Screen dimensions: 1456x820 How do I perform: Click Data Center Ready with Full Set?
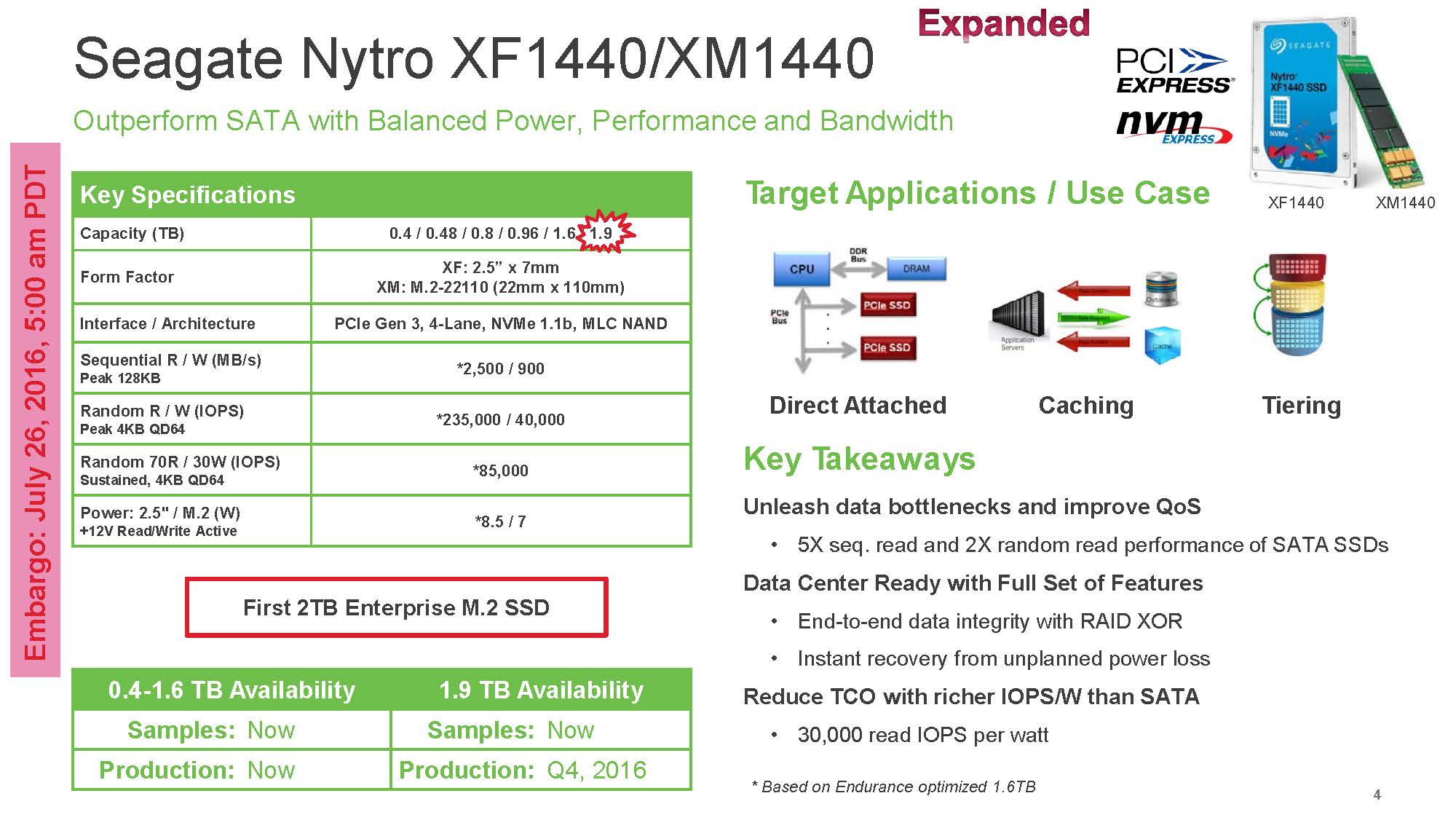point(973,583)
